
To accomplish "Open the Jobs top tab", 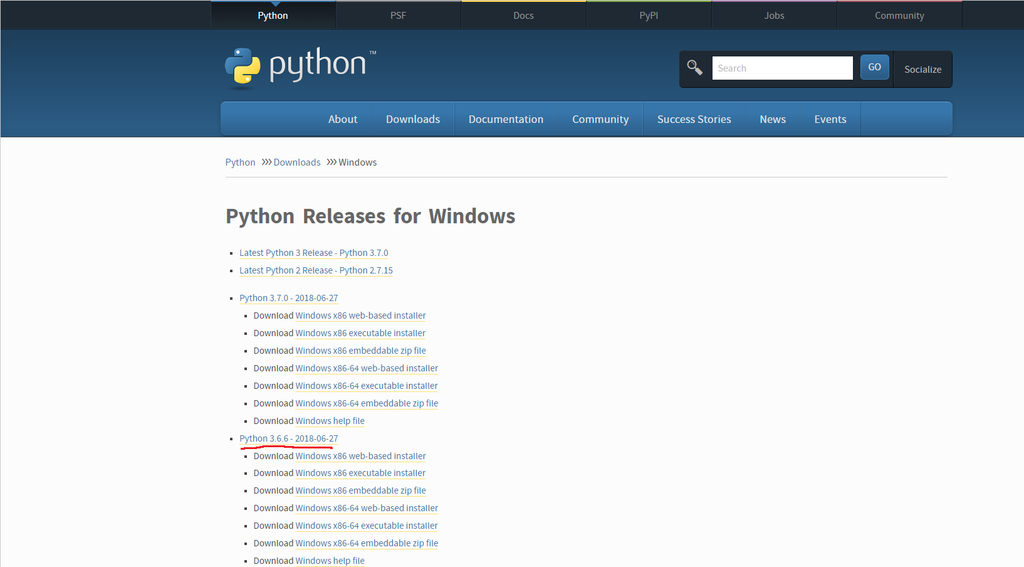I will point(774,15).
